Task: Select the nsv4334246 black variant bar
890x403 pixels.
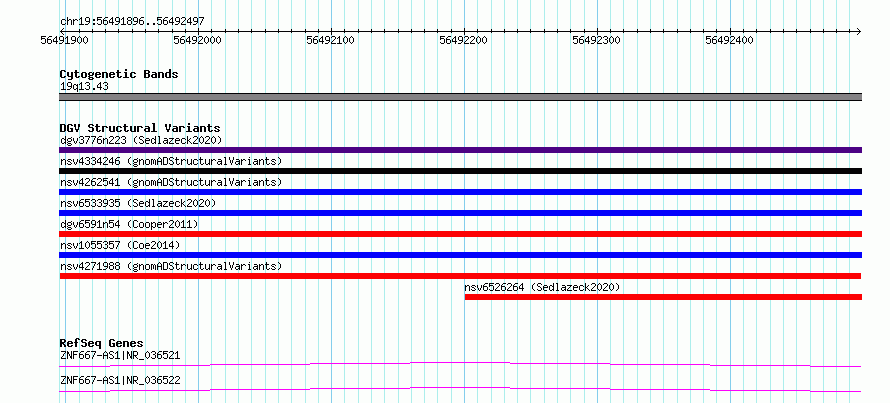Action: point(460,171)
